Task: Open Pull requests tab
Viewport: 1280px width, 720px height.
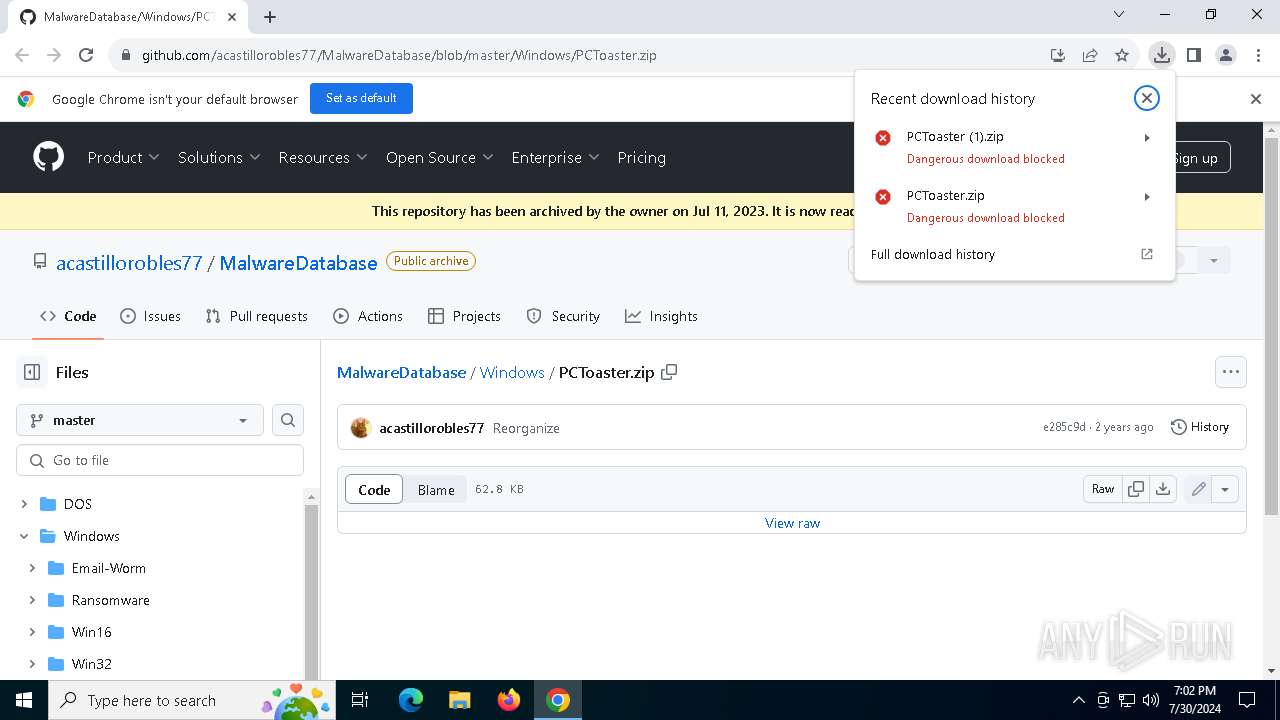Action: (256, 316)
